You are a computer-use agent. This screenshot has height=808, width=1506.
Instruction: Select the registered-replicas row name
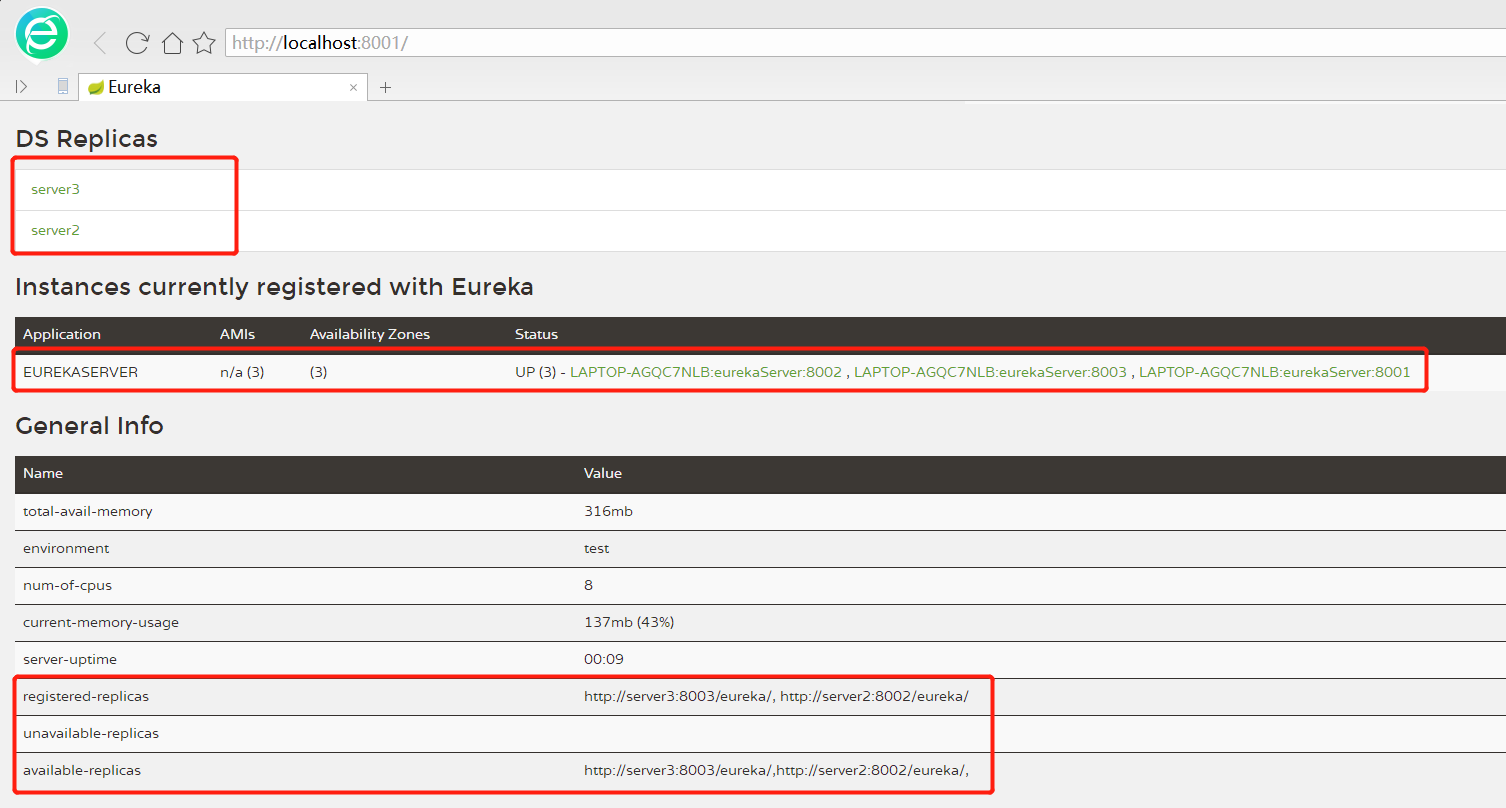86,696
